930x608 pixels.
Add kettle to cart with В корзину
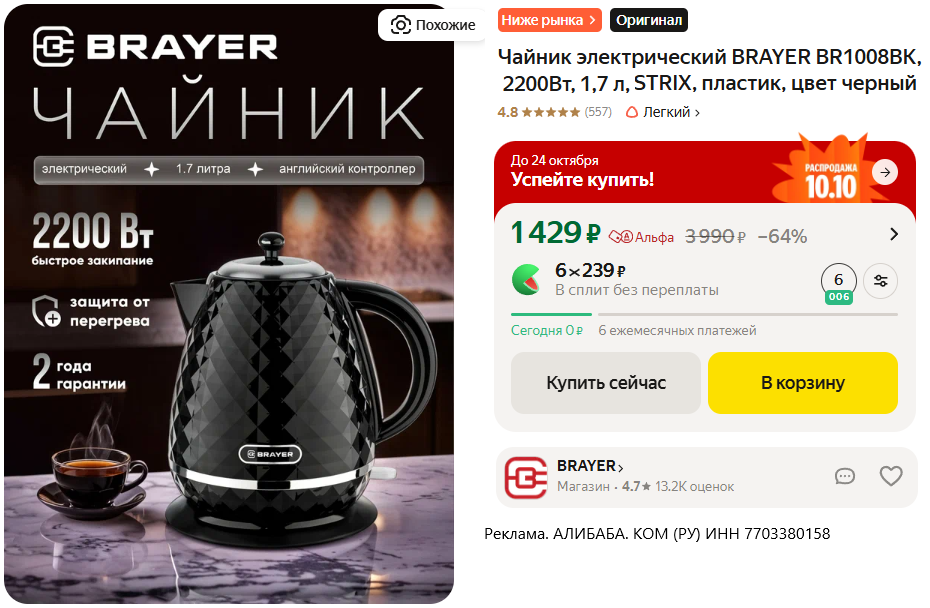click(802, 383)
